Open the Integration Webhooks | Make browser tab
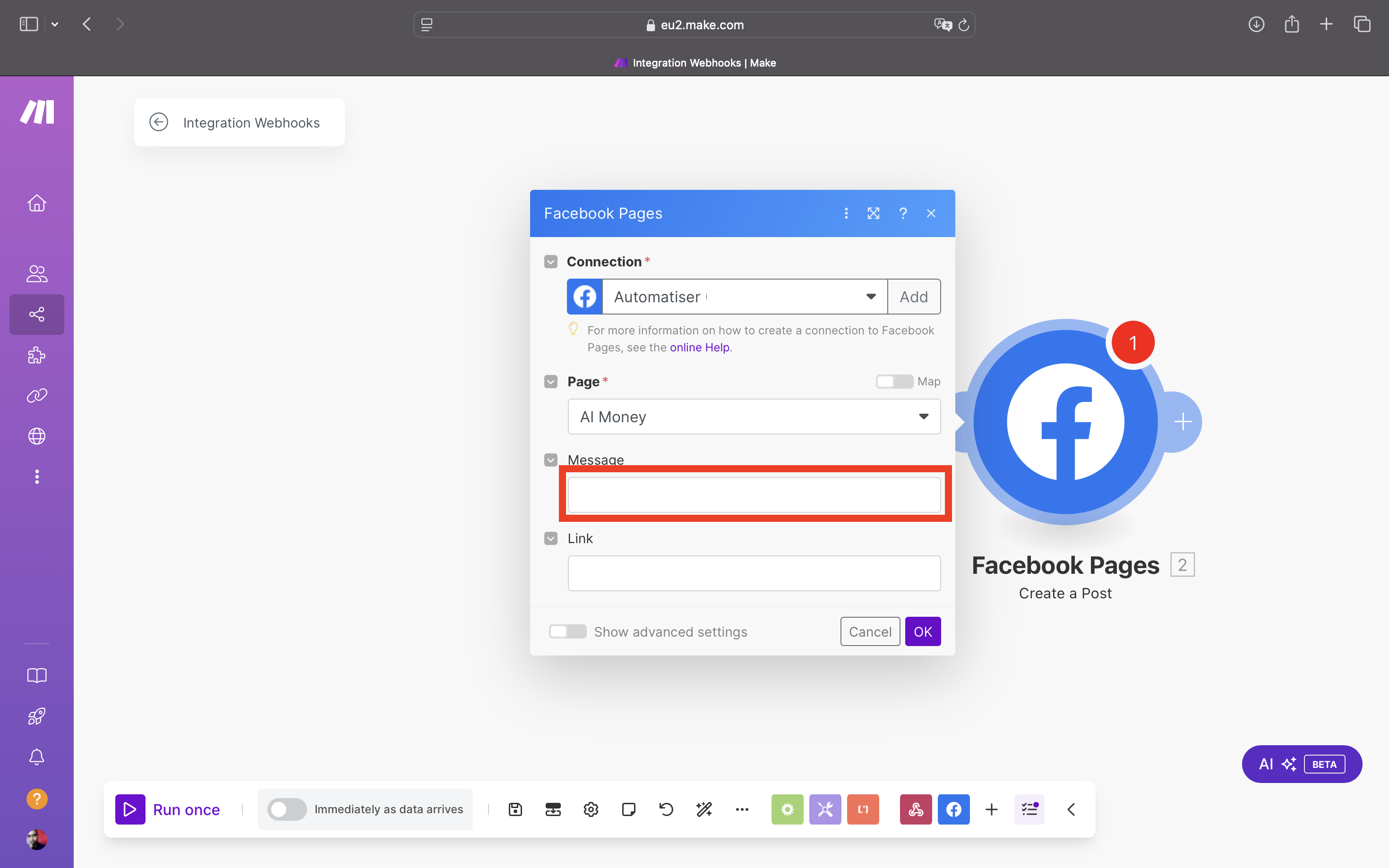Image resolution: width=1389 pixels, height=868 pixels. [695, 63]
